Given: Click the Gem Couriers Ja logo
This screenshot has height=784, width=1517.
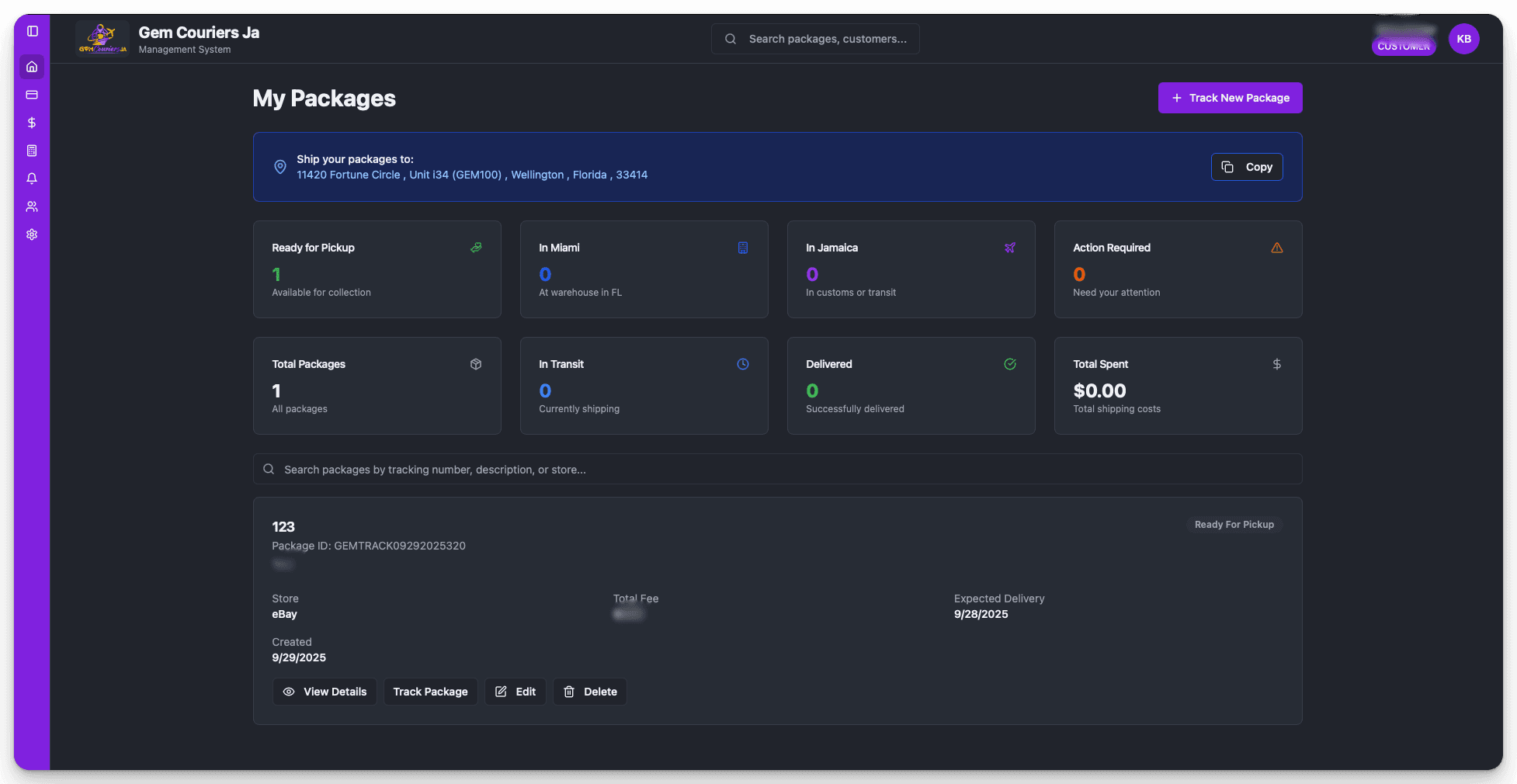Looking at the screenshot, I should click(102, 38).
